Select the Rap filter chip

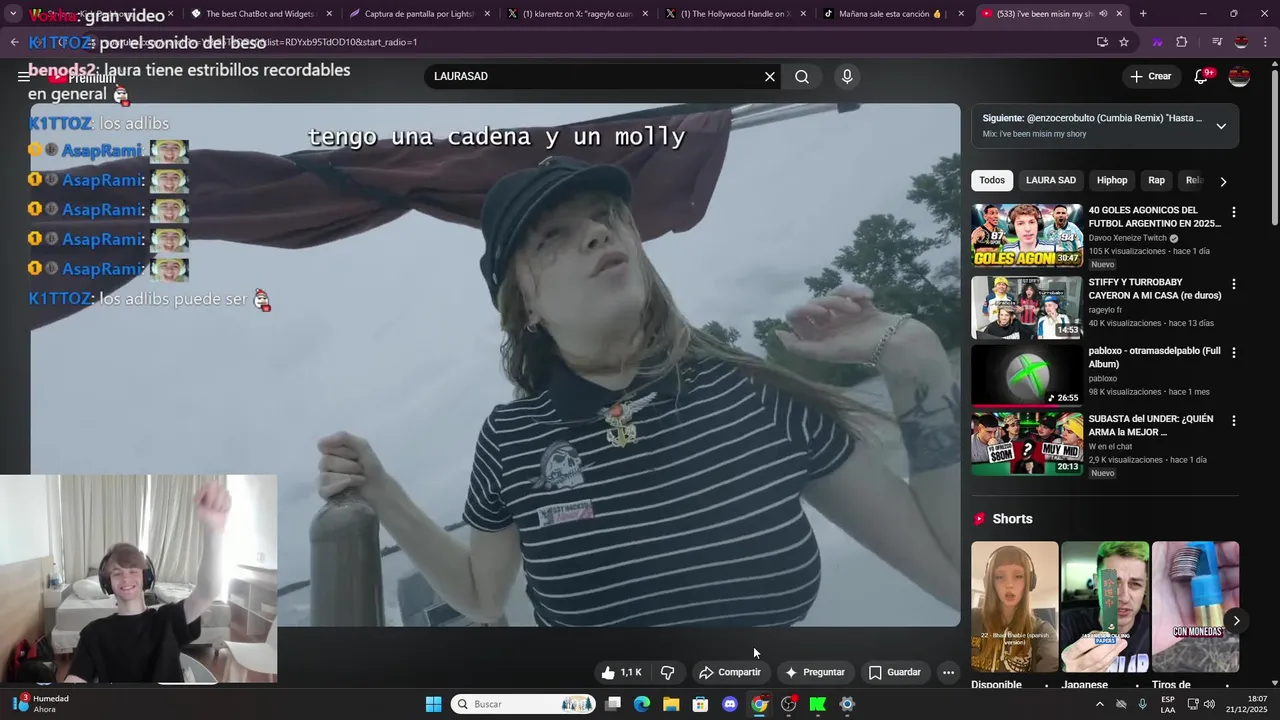click(1156, 181)
